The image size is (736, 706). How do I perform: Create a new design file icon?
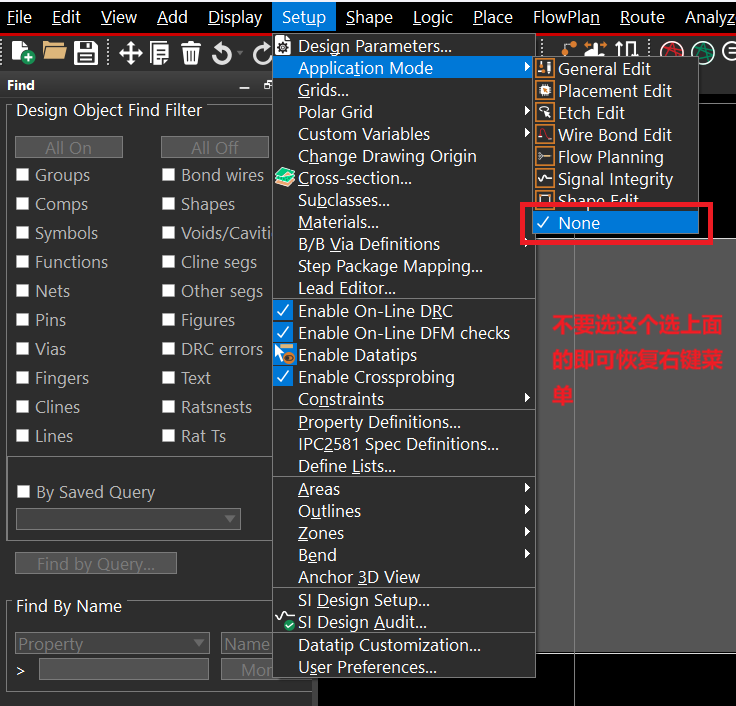(x=22, y=52)
